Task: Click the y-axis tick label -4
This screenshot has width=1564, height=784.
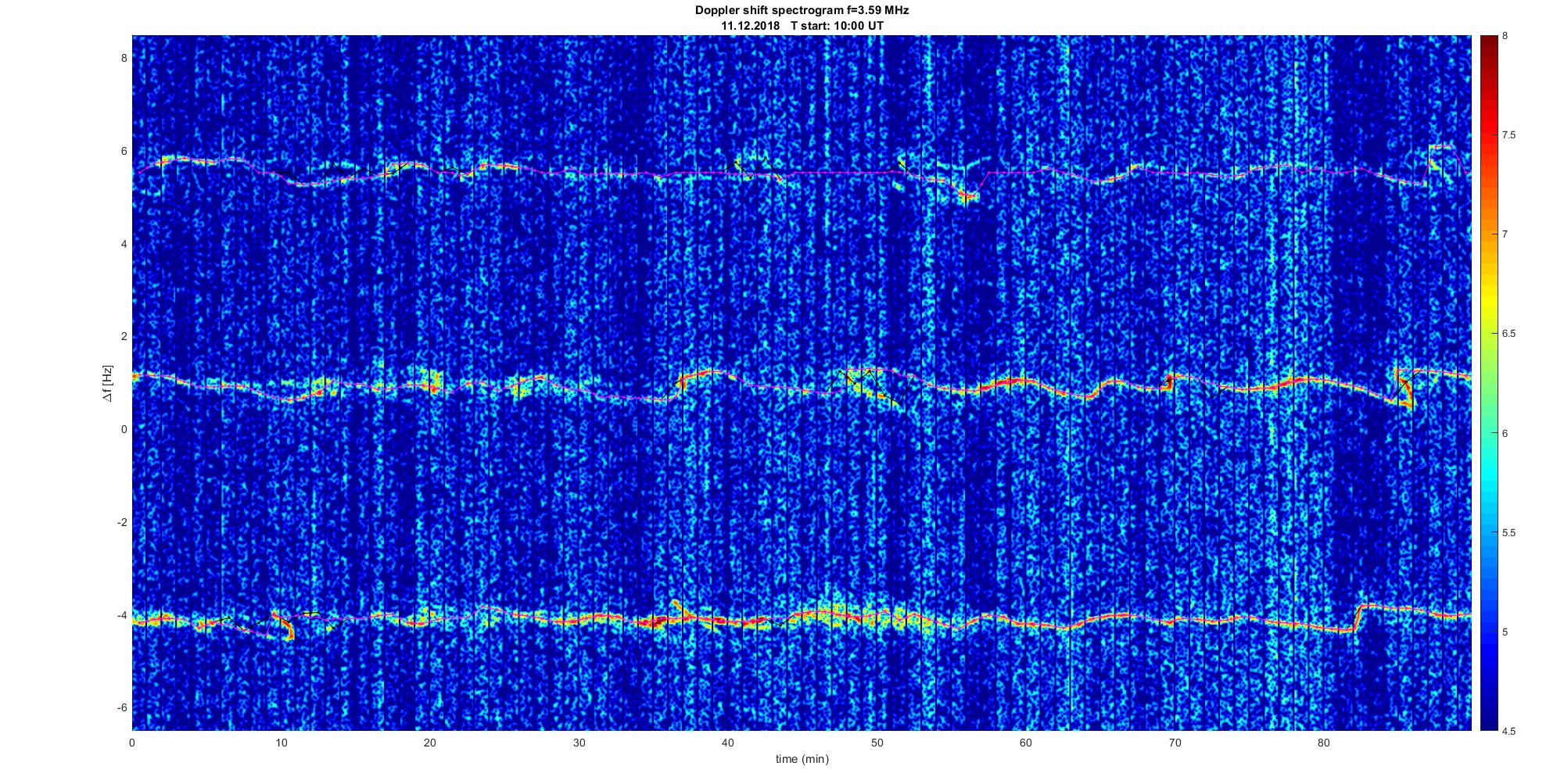Action: coord(120,615)
